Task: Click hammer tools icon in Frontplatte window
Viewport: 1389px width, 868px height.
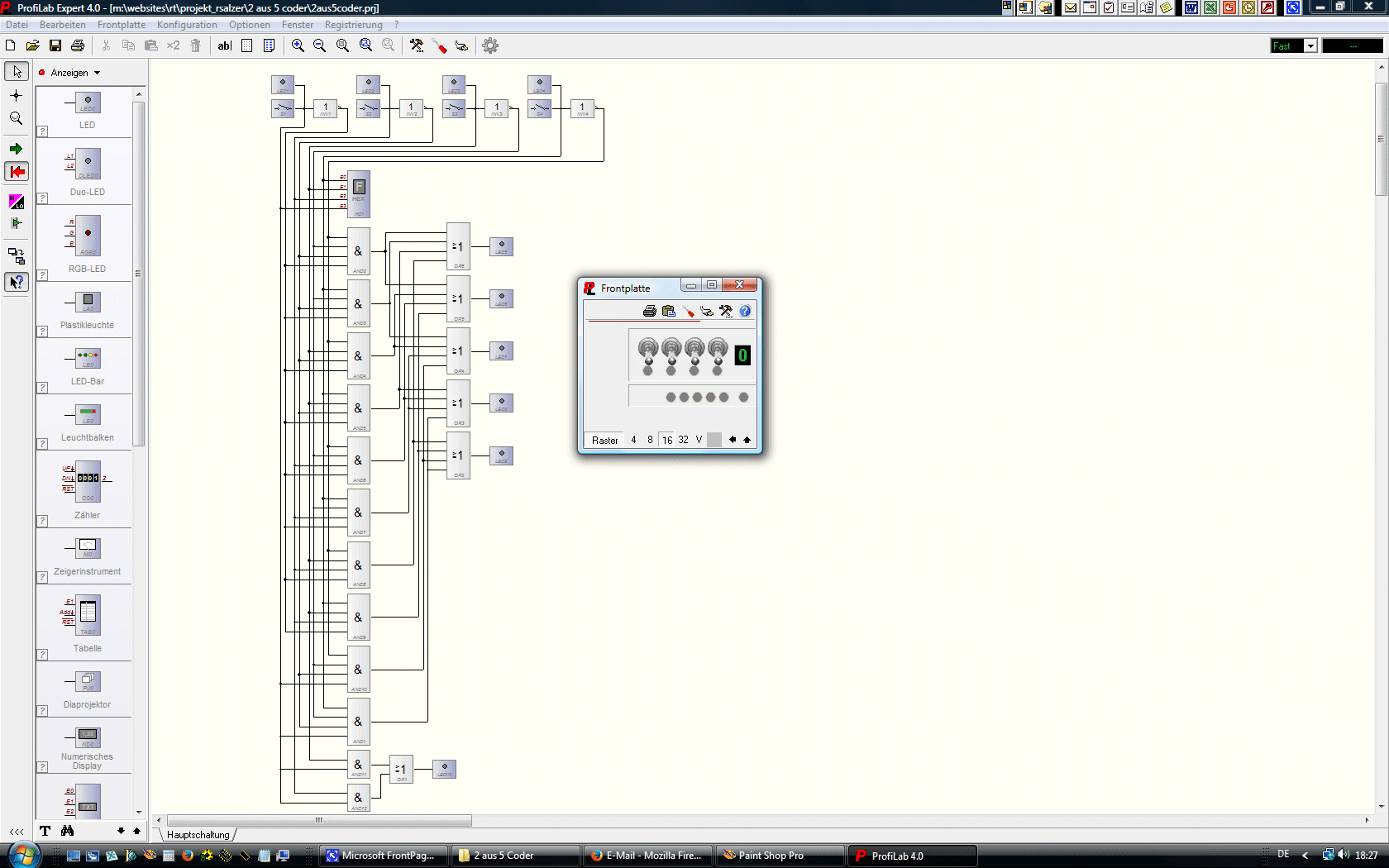Action: 726,311
